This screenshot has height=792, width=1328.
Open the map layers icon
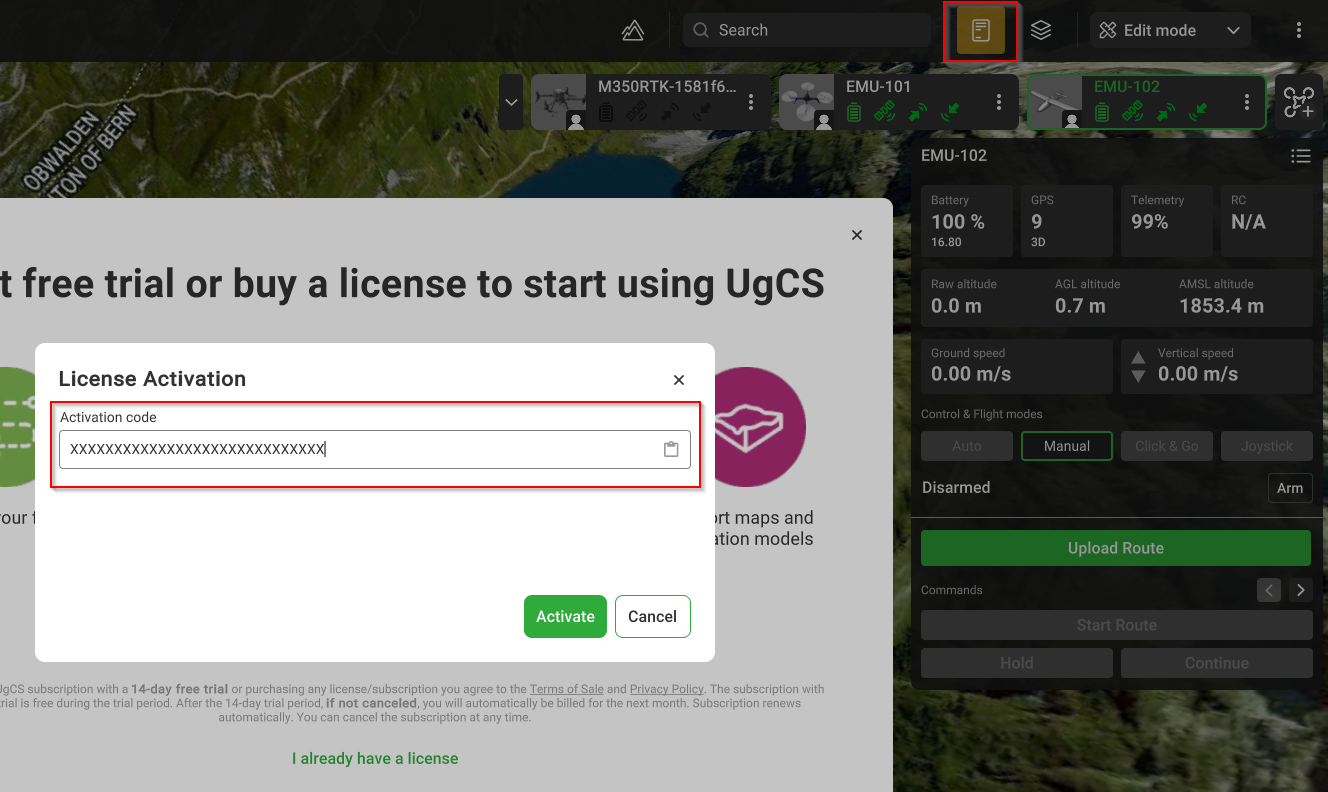point(1041,31)
